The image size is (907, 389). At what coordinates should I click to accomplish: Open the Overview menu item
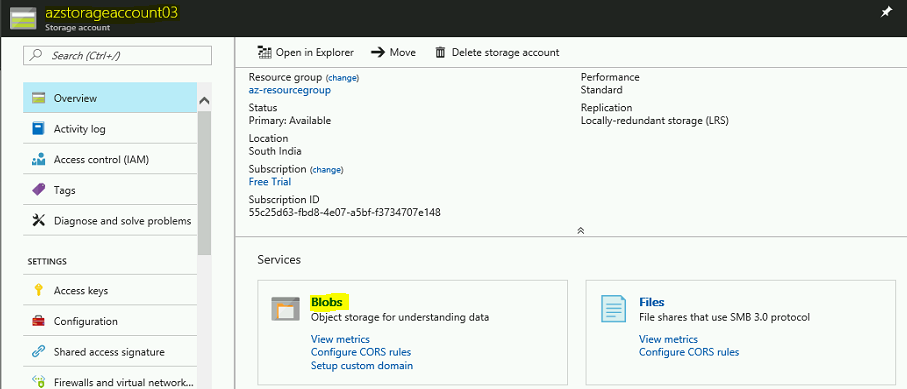click(110, 98)
